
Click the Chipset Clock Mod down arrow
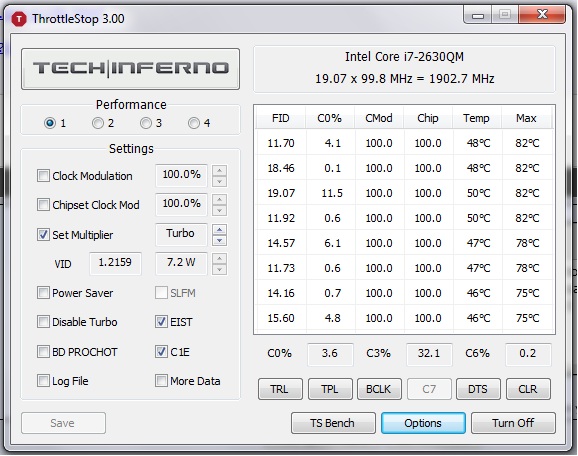click(x=219, y=210)
